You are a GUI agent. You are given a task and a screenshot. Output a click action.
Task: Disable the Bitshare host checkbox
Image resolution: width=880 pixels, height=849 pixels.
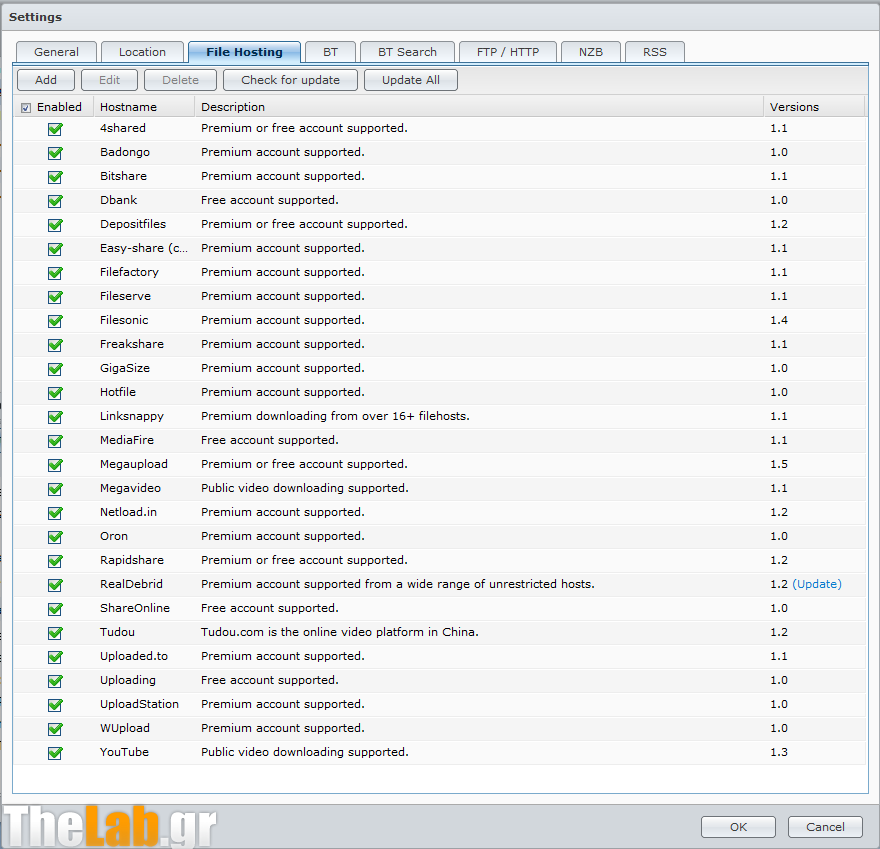55,177
